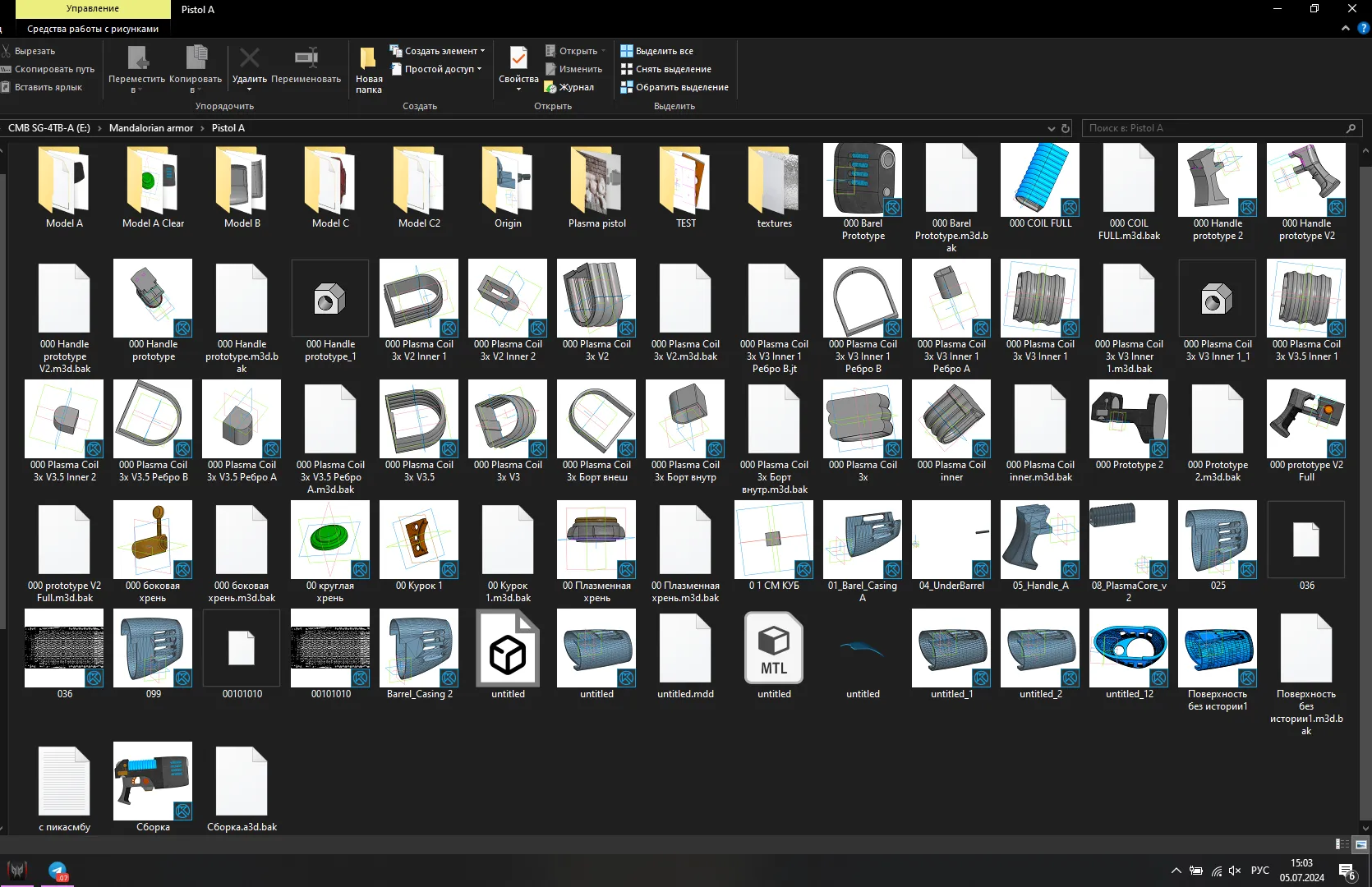
Task: Open the Журнал history button
Action: pyautogui.click(x=569, y=87)
